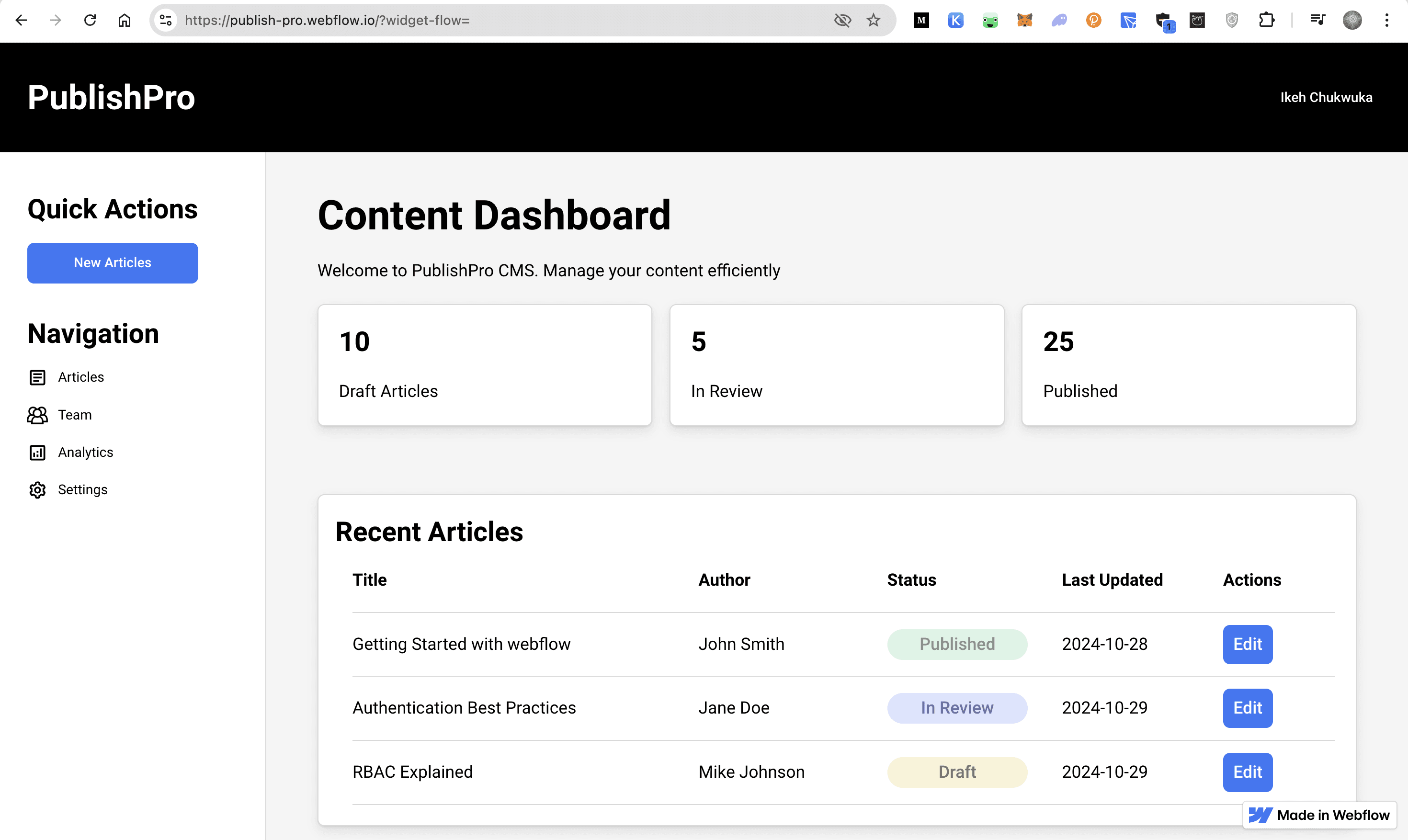Bookmark page with the star icon
Screen dimensions: 1408x840
click(x=873, y=21)
